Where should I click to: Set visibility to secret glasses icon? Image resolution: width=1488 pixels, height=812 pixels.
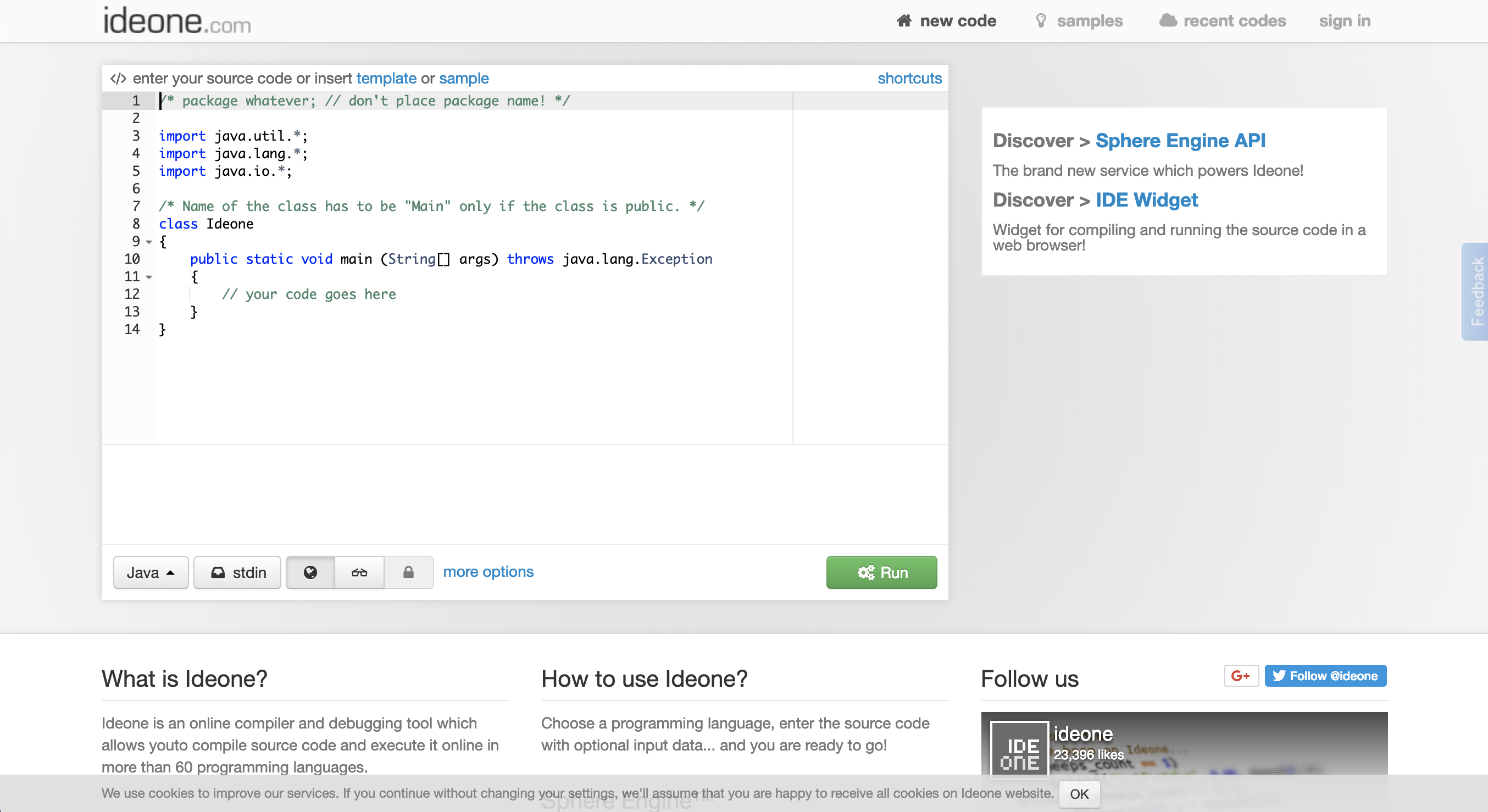click(x=359, y=572)
